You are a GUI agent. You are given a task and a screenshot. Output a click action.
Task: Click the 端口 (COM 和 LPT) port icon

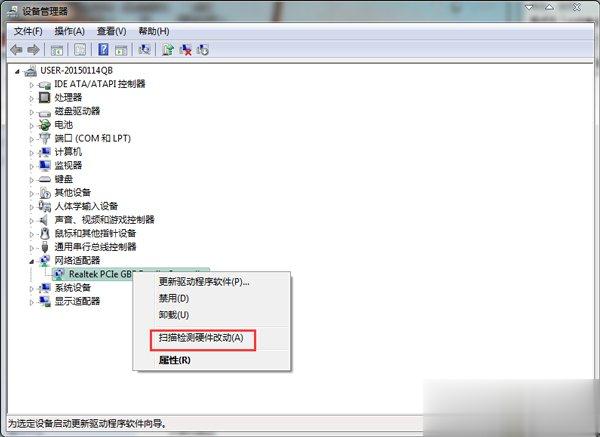coord(45,138)
